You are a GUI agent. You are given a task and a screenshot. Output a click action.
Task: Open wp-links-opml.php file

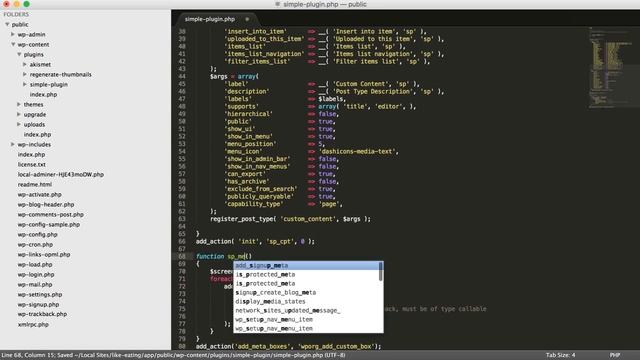pyautogui.click(x=44, y=254)
